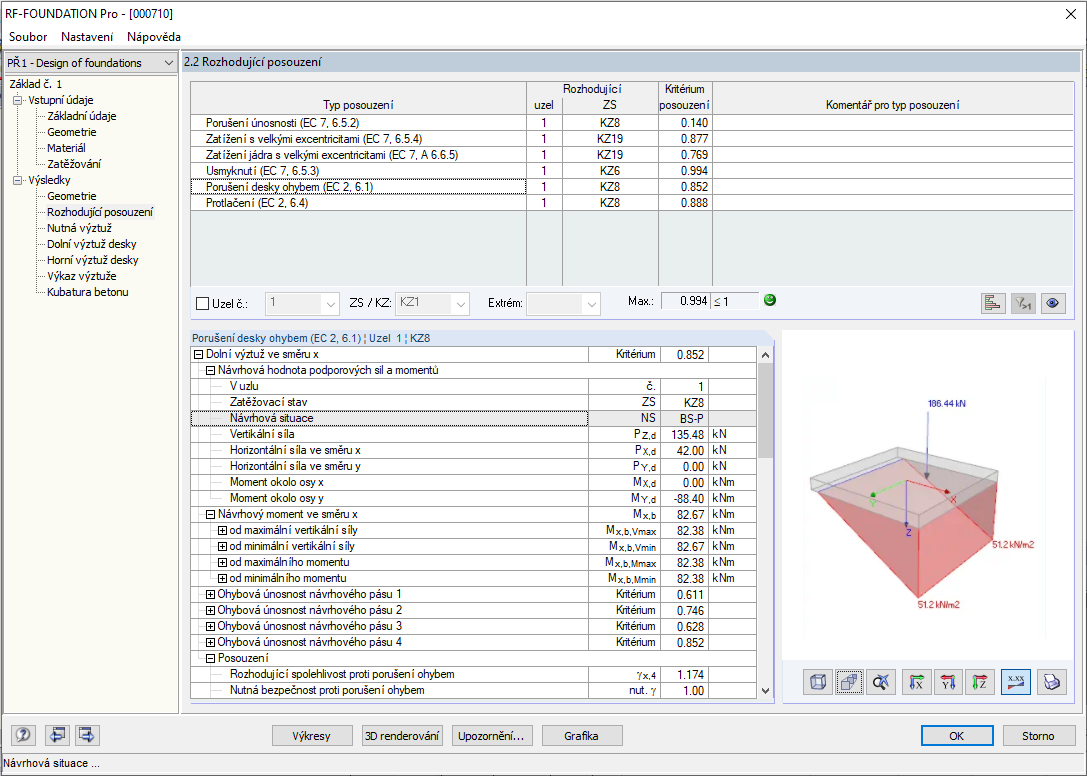Viewport: 1087px width, 776px height.
Task: Click the Grafika button
Action: pos(582,736)
